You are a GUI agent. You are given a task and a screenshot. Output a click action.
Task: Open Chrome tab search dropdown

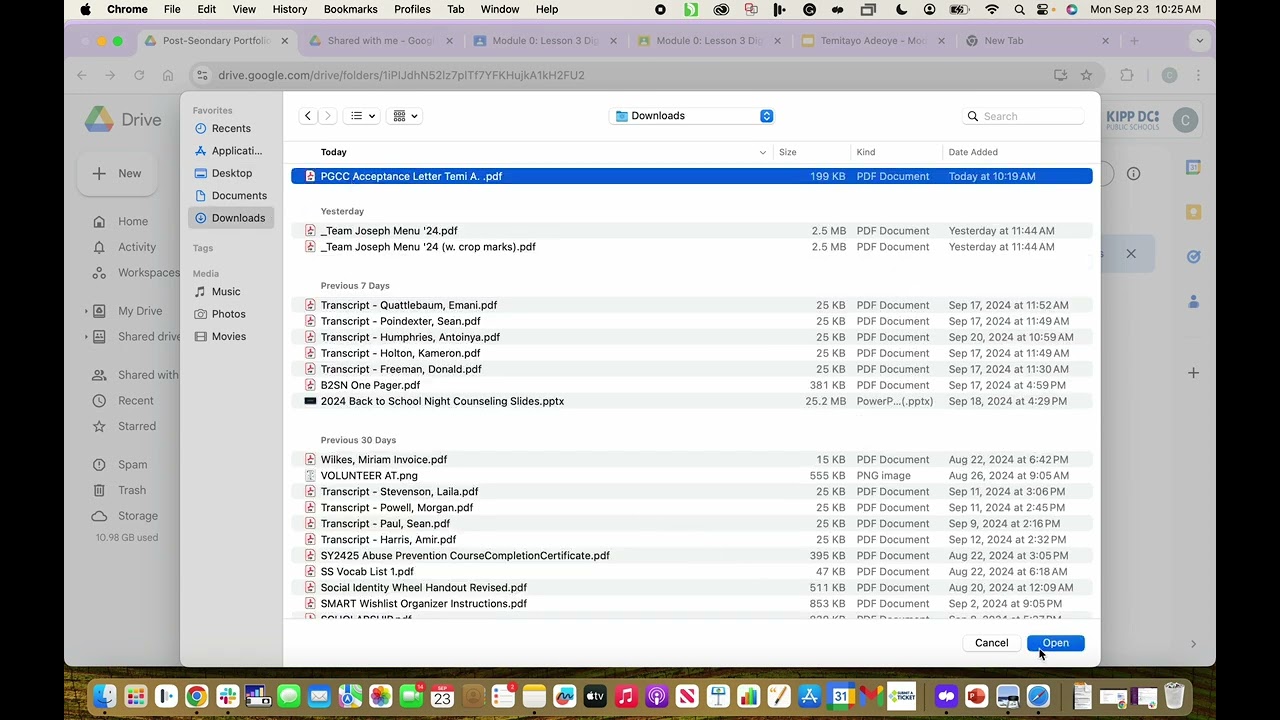click(x=1199, y=41)
